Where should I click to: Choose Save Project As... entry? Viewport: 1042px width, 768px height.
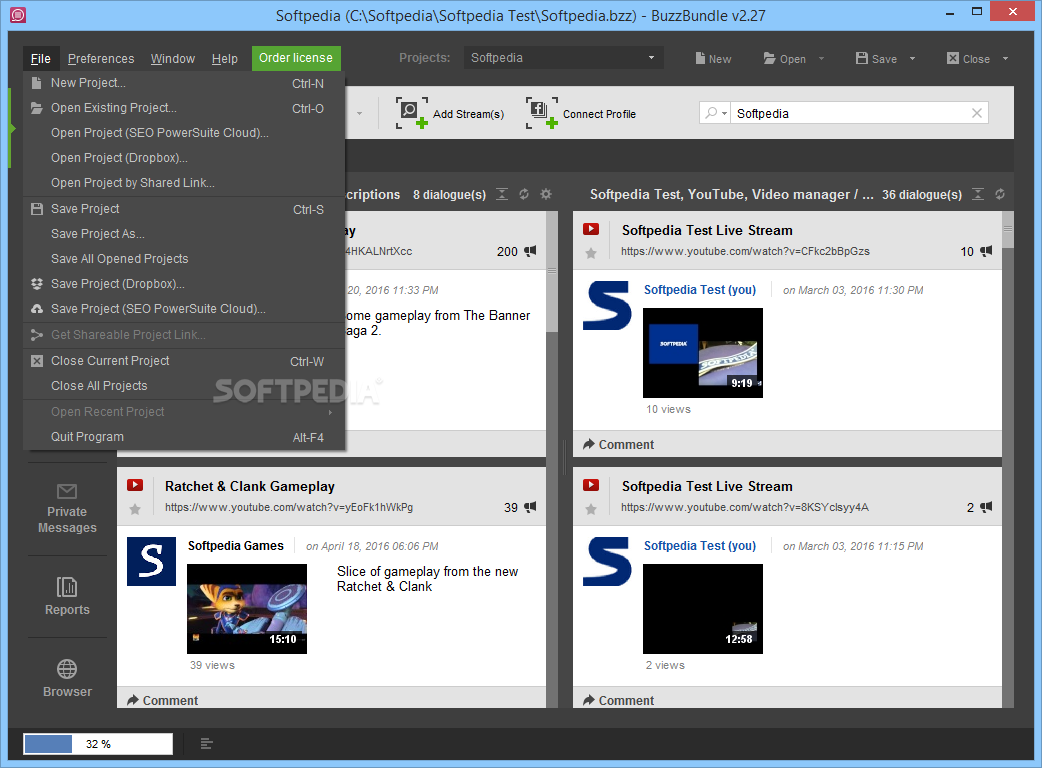(184, 234)
